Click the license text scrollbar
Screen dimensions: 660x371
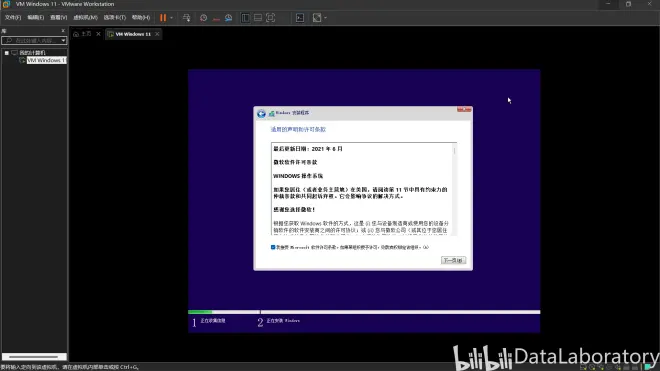[454, 189]
